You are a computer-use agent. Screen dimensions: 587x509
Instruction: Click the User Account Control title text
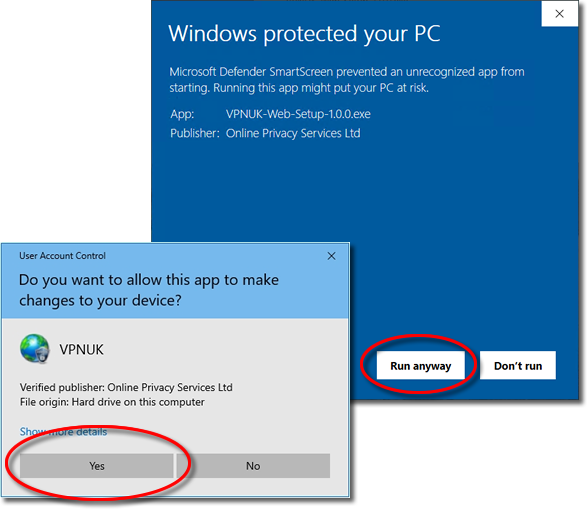point(63,256)
